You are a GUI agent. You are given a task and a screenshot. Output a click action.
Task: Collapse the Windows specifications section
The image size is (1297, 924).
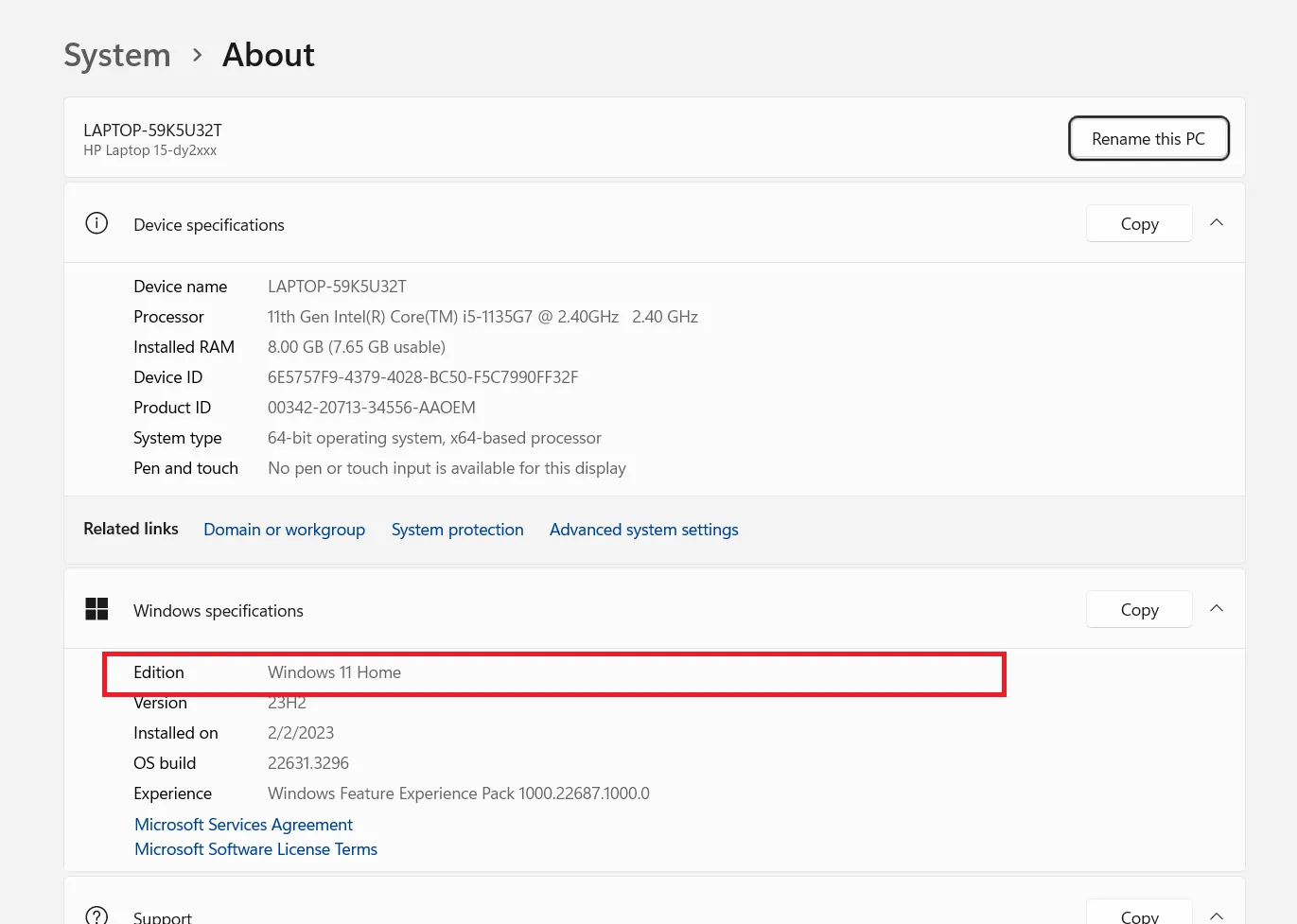1217,609
